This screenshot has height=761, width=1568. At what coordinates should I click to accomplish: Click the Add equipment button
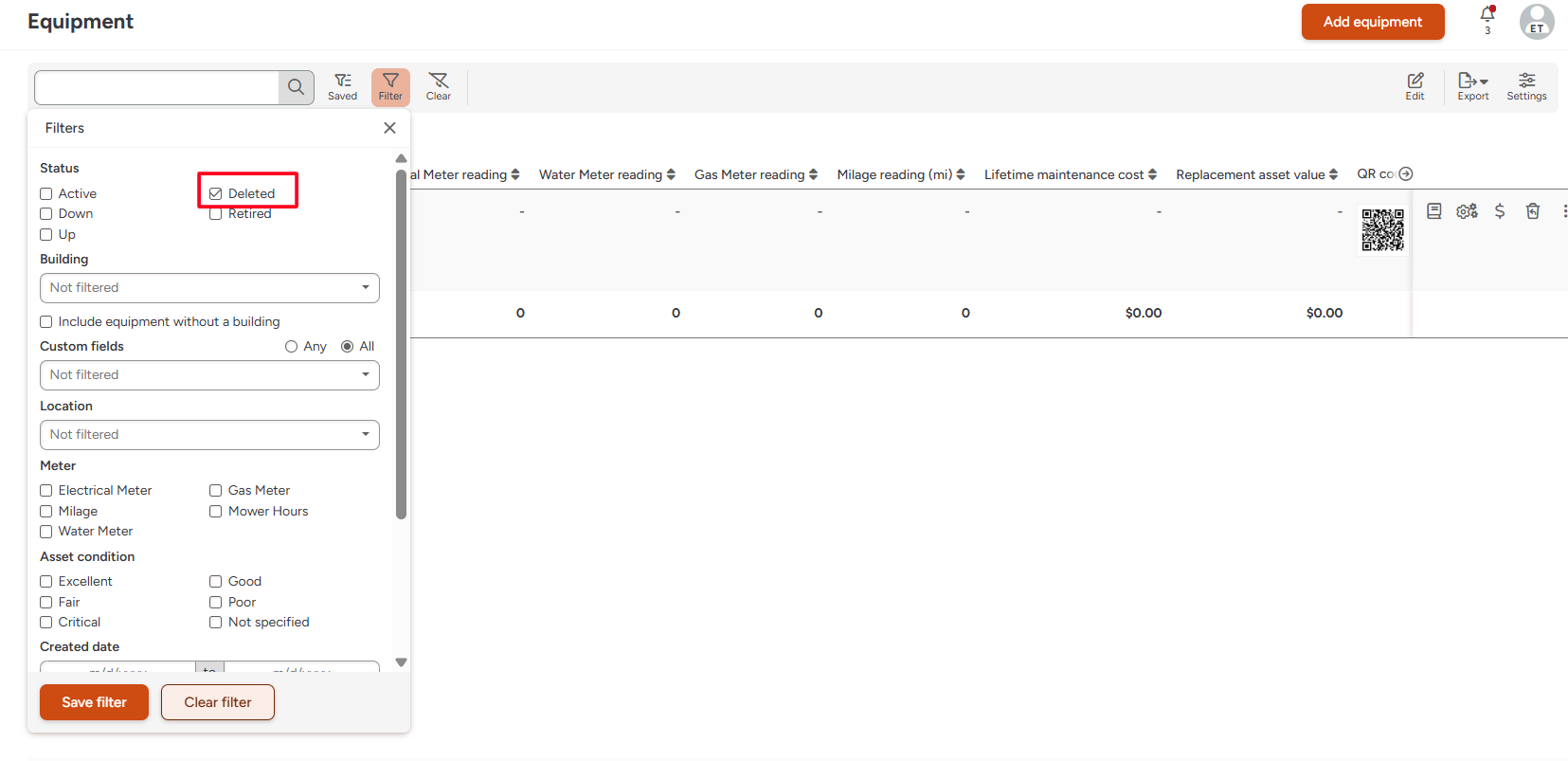click(1372, 22)
